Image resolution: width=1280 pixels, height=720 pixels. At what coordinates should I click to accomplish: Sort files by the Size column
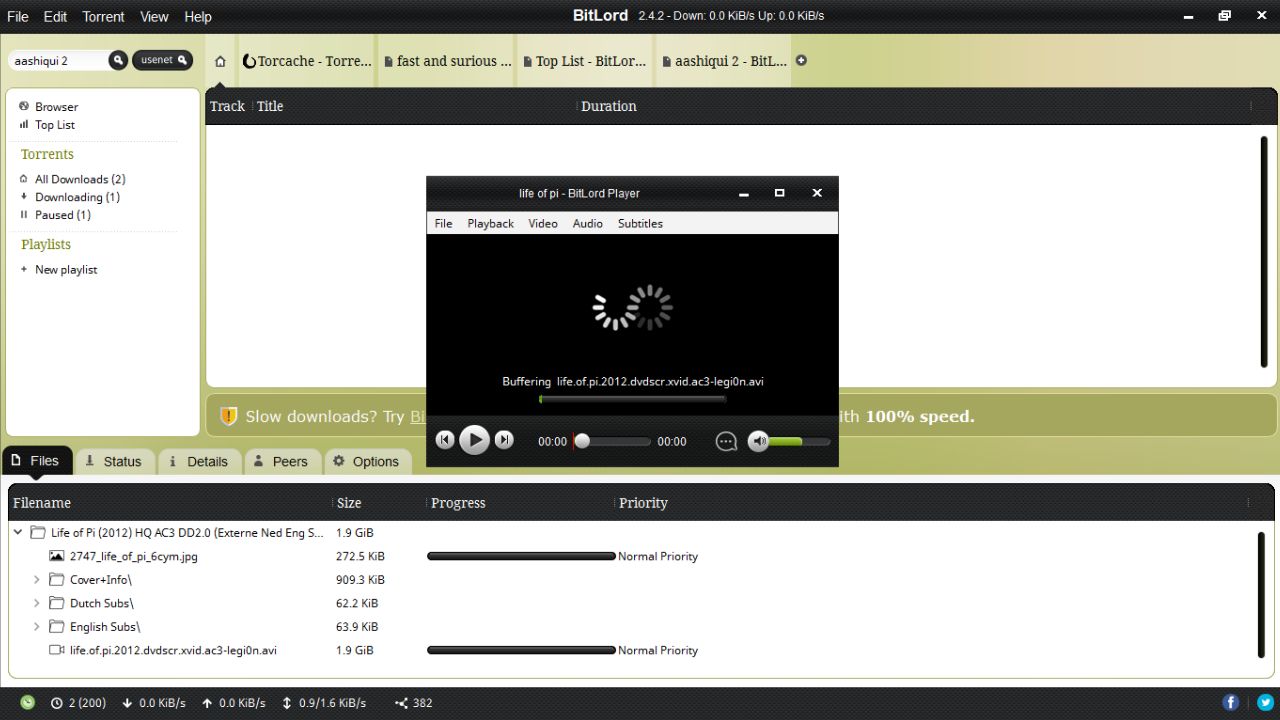tap(349, 503)
